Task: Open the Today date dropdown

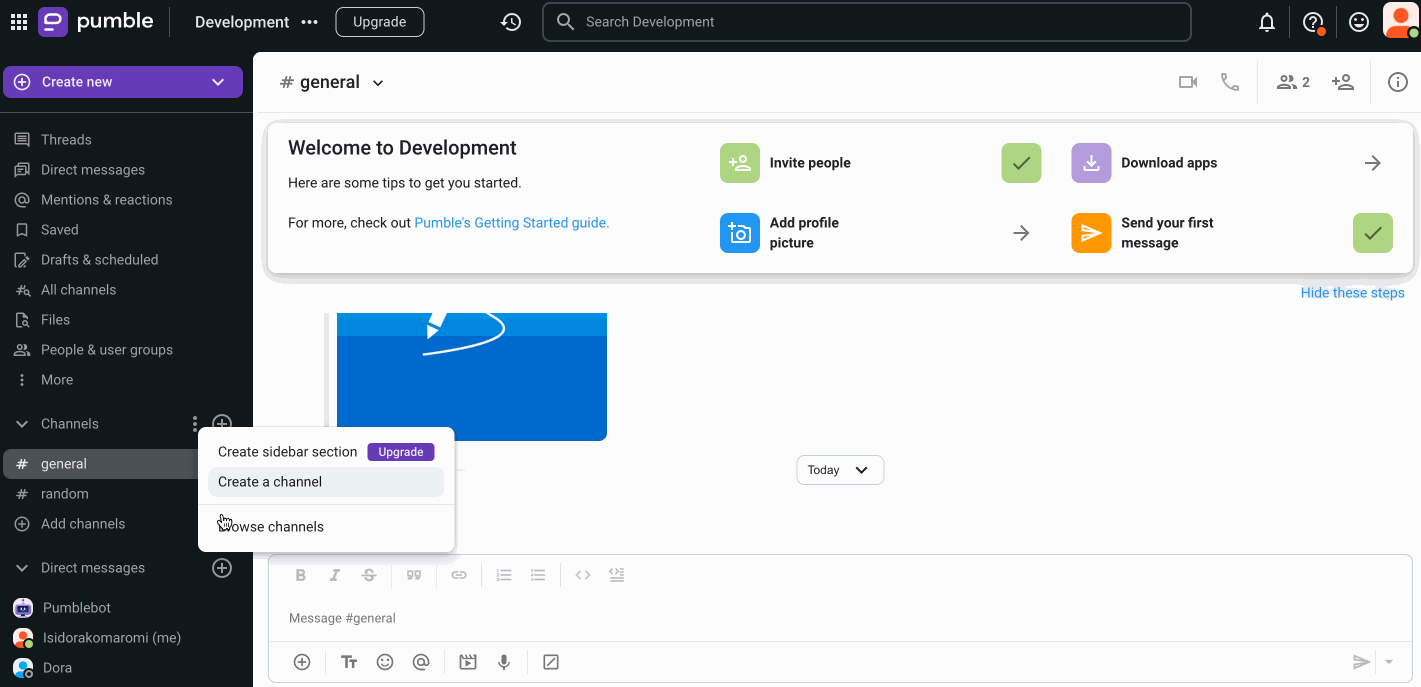Action: (x=840, y=470)
